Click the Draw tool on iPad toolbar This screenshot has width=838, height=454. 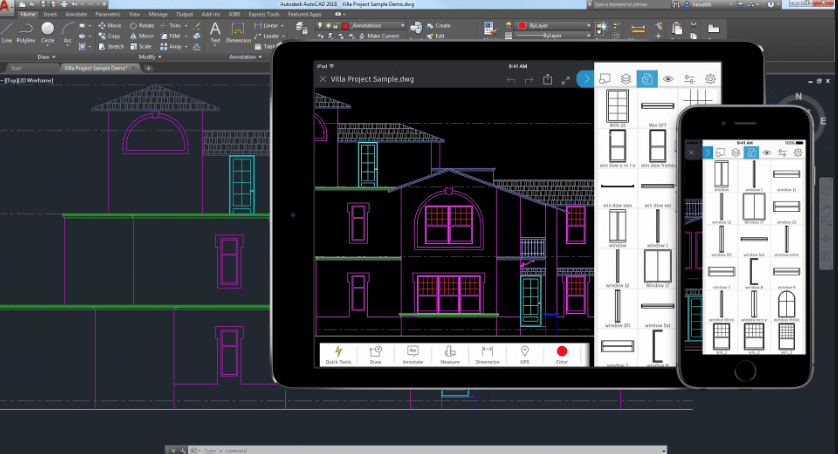pyautogui.click(x=376, y=354)
